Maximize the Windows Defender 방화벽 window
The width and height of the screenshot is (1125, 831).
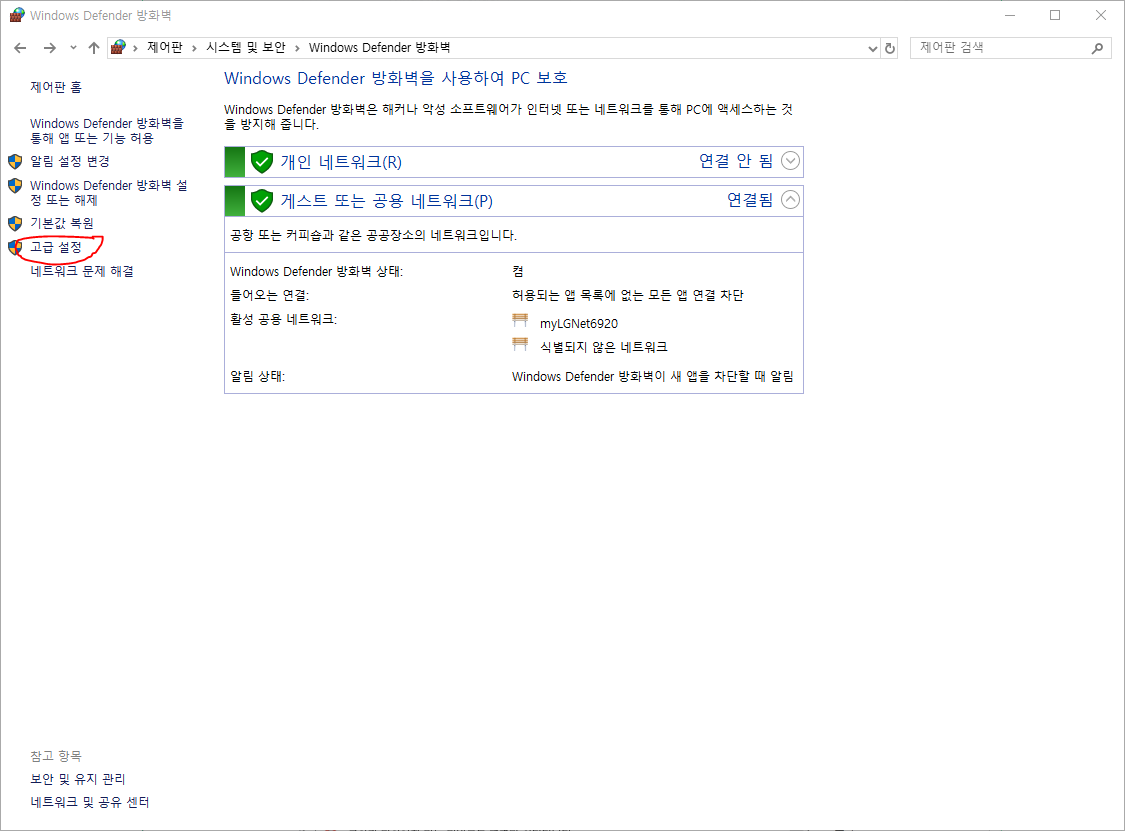pyautogui.click(x=1055, y=15)
